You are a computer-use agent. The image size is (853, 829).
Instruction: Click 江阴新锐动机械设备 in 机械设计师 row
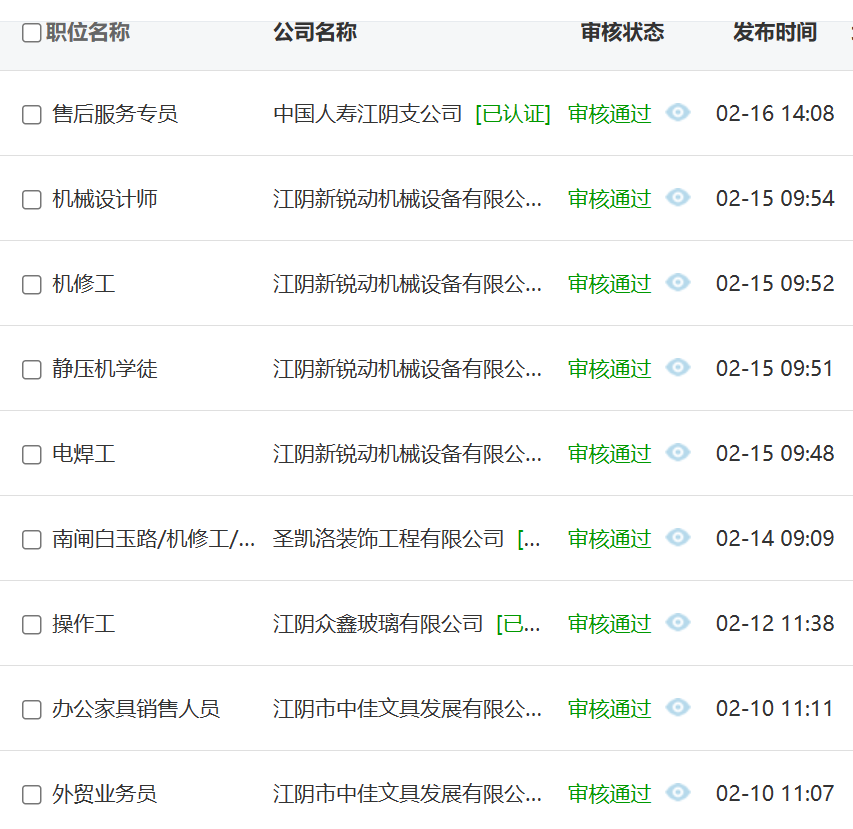click(407, 199)
